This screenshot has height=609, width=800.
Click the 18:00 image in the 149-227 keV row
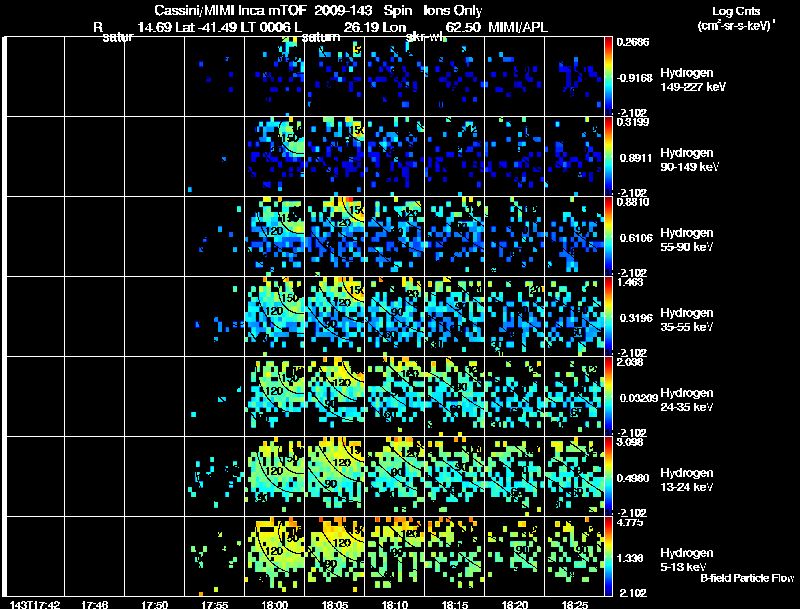(x=274, y=76)
